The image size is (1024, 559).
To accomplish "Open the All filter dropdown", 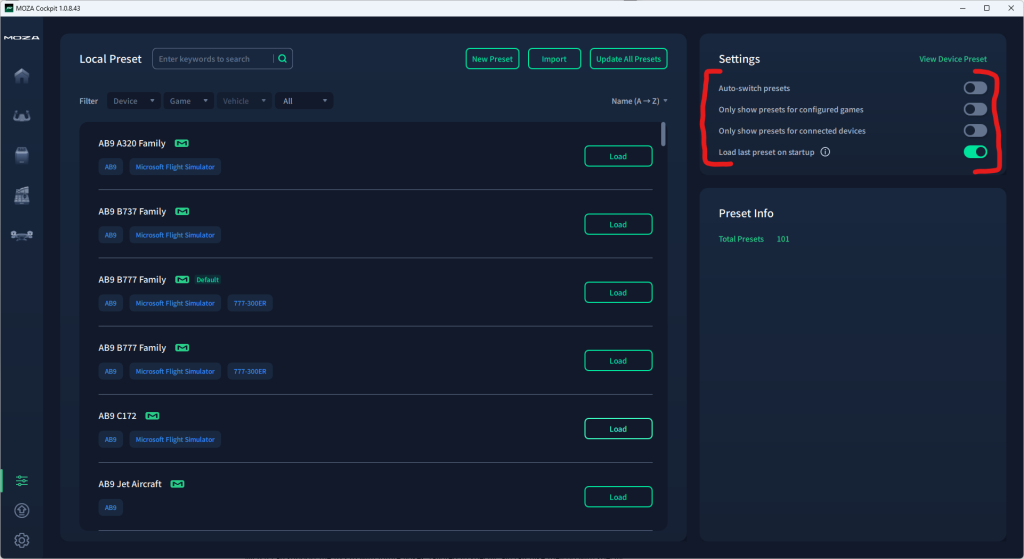I will click(x=304, y=101).
